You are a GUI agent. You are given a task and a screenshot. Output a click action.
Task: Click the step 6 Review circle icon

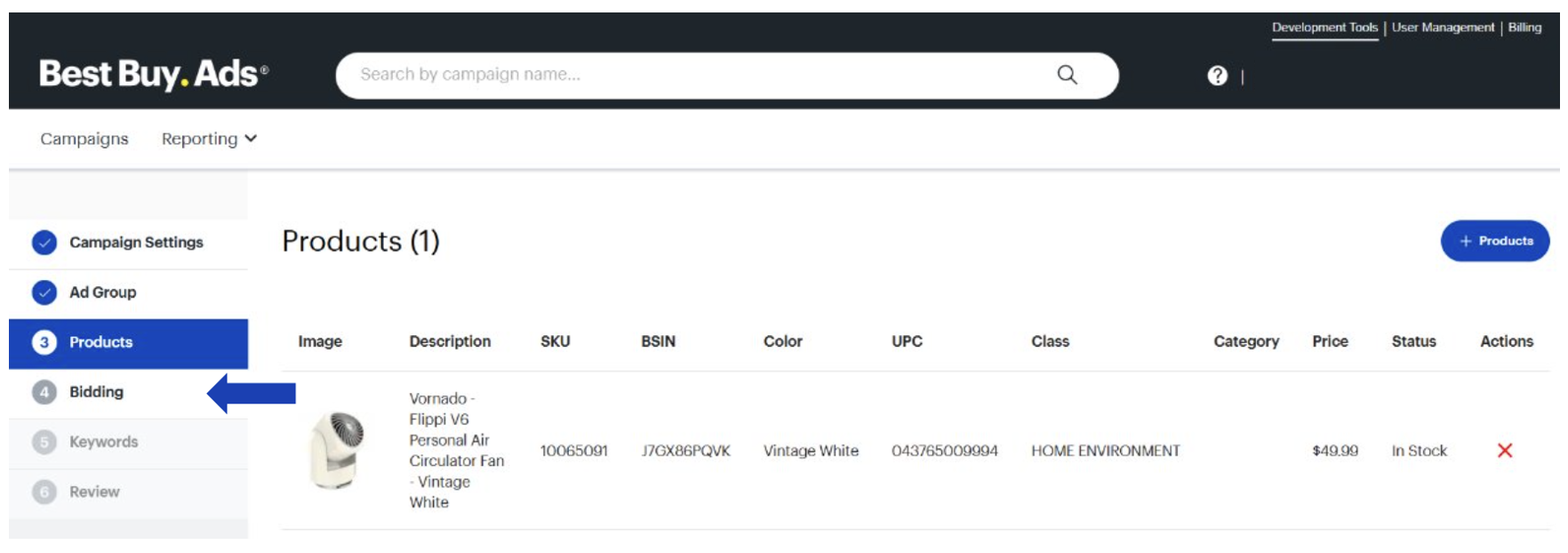(44, 492)
